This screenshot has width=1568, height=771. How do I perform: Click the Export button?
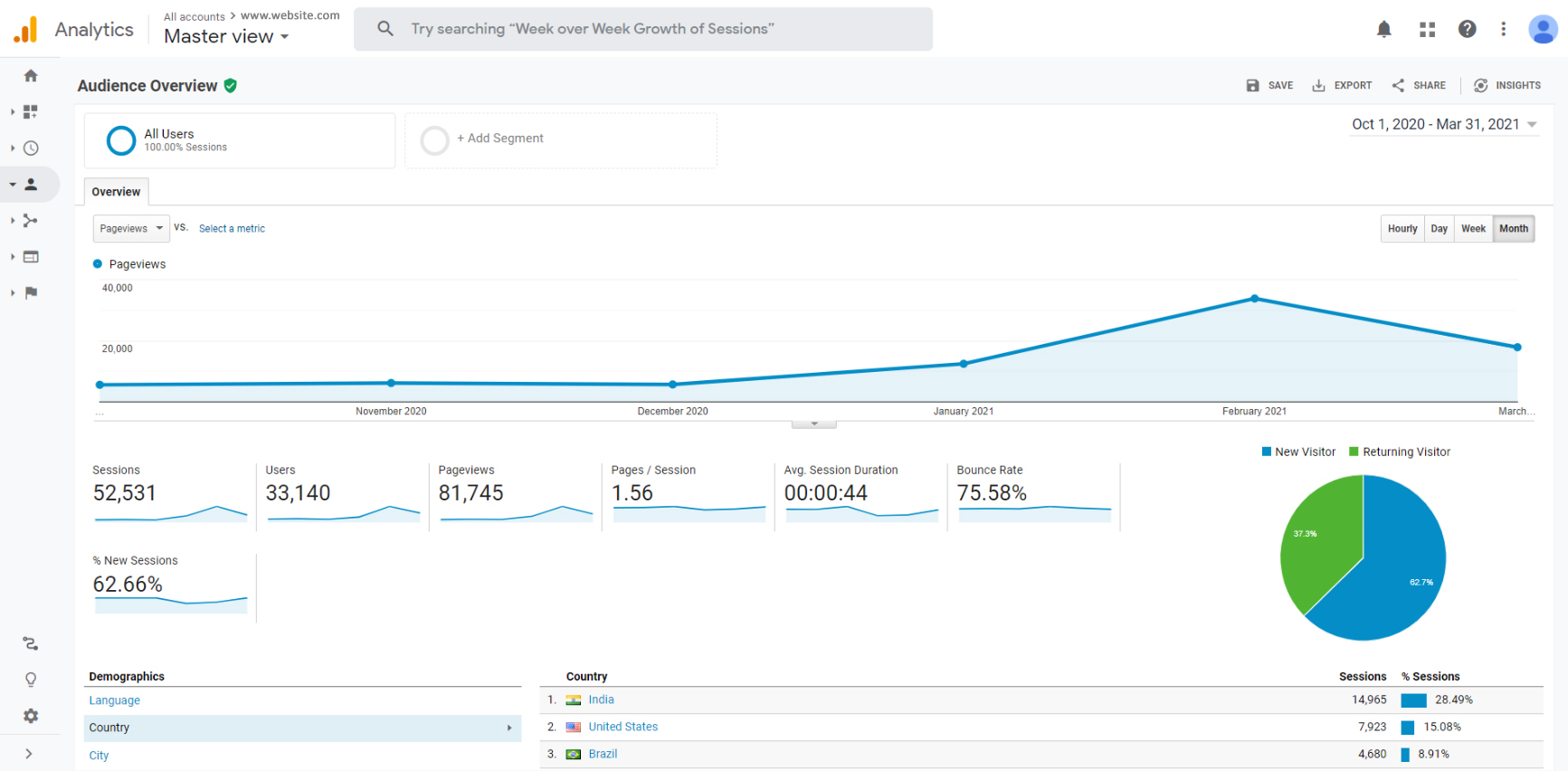point(1342,86)
